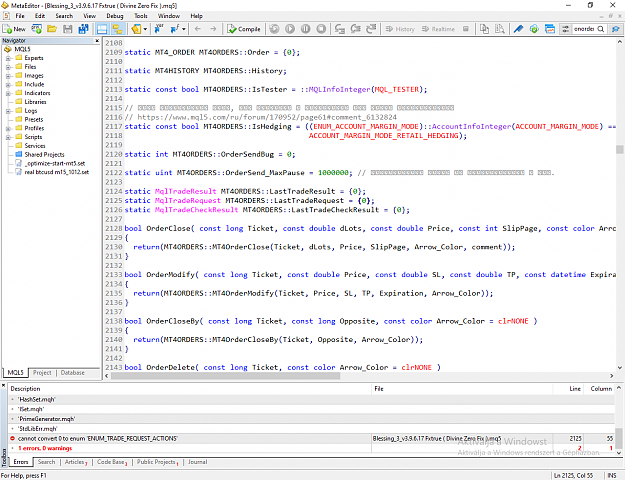
Task: Click the navigate Forward arrow
Action: (214, 29)
